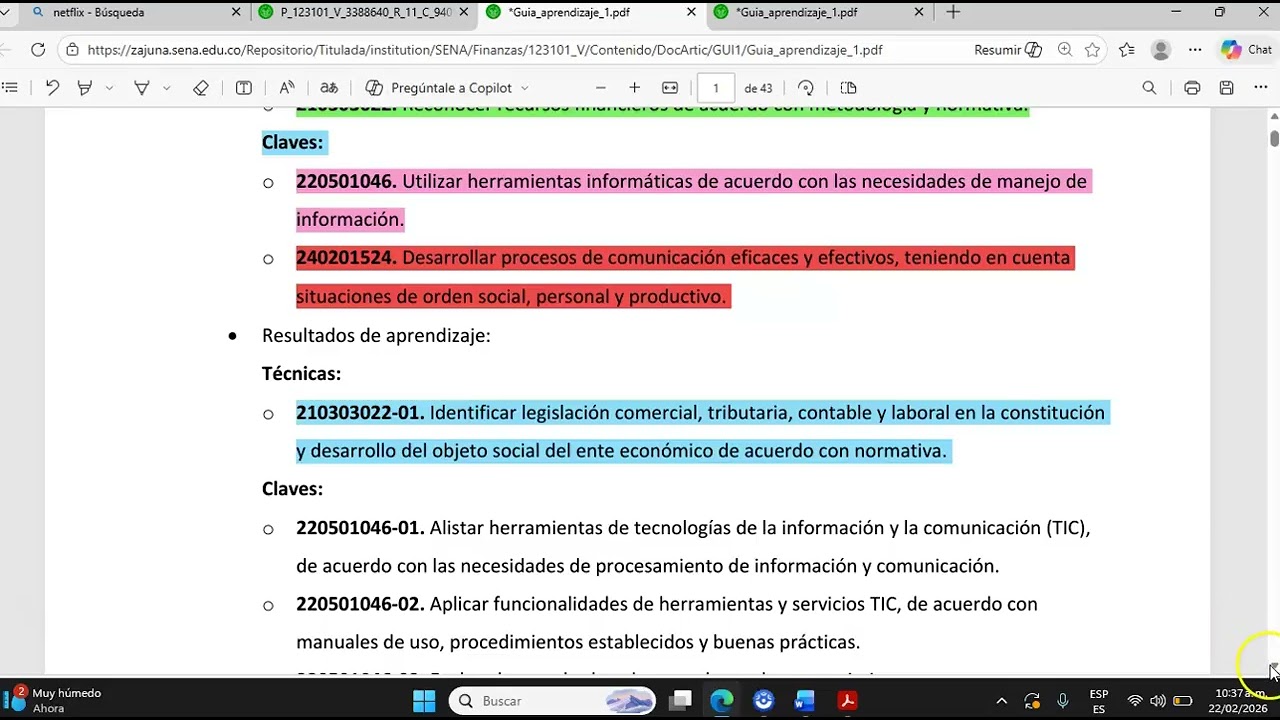Click the Windows taskbar Buscar search box
The height and width of the screenshot is (720, 1280).
[551, 701]
